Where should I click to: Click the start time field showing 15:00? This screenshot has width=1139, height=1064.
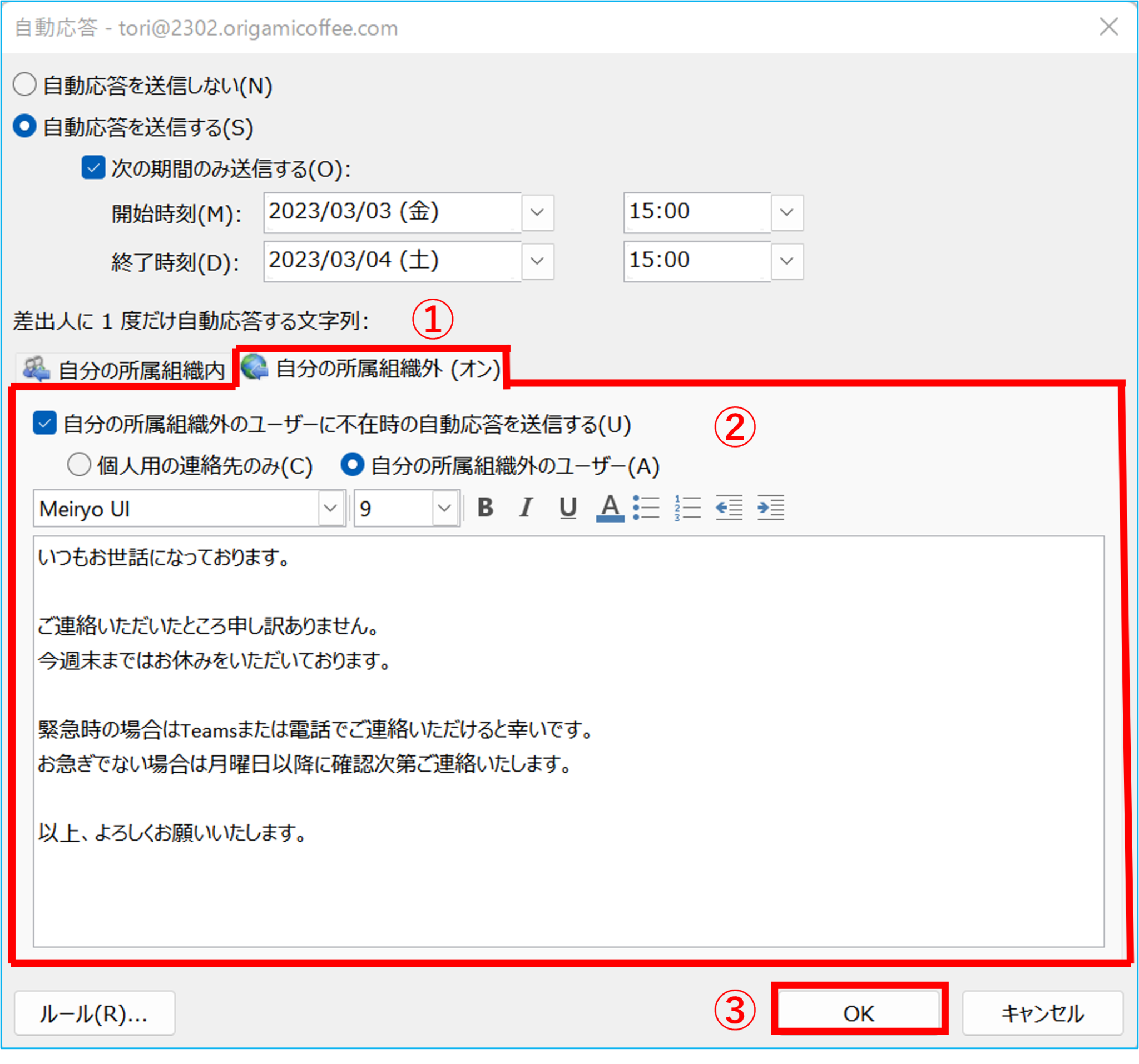click(697, 212)
